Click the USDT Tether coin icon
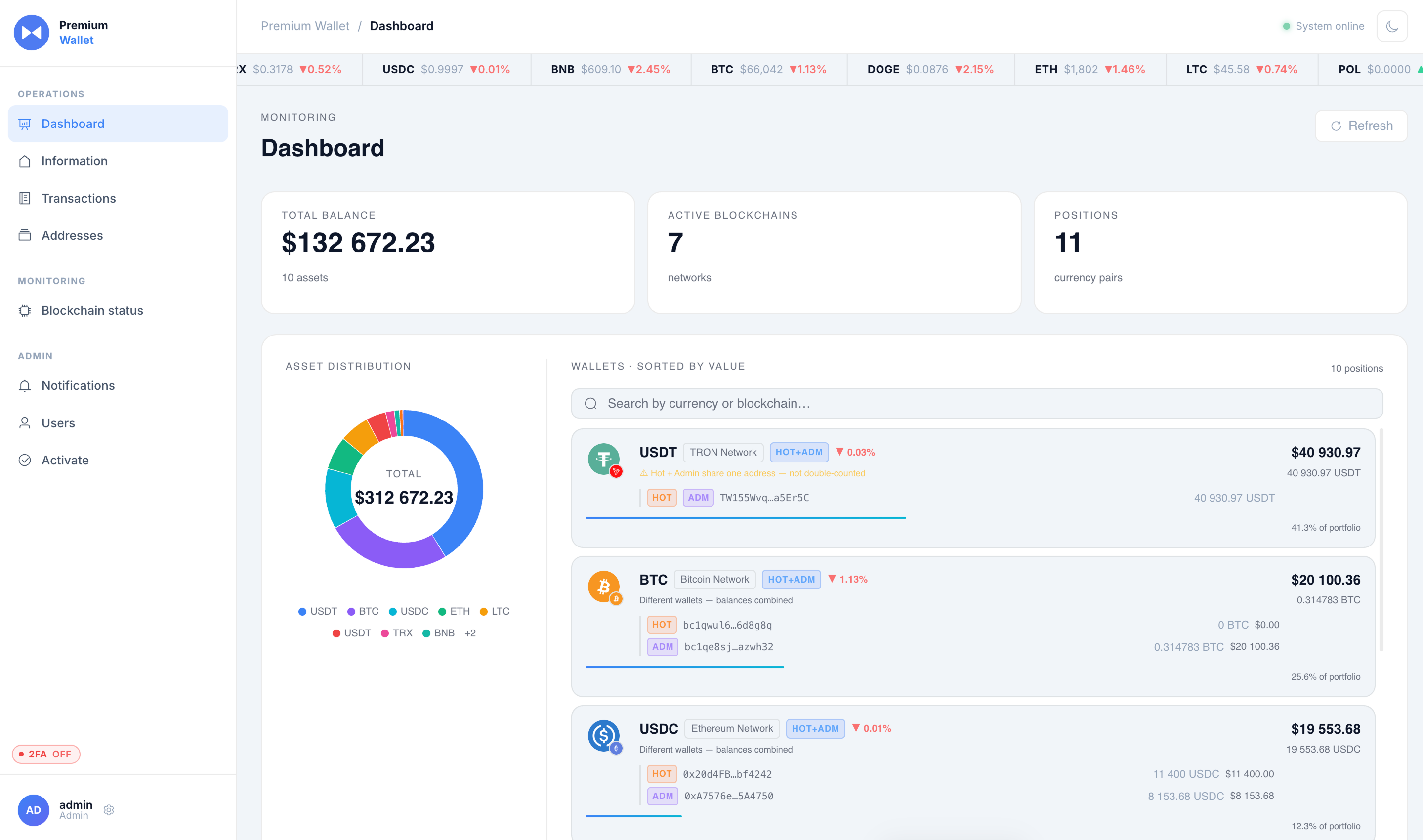This screenshot has width=1423, height=840. coord(604,459)
